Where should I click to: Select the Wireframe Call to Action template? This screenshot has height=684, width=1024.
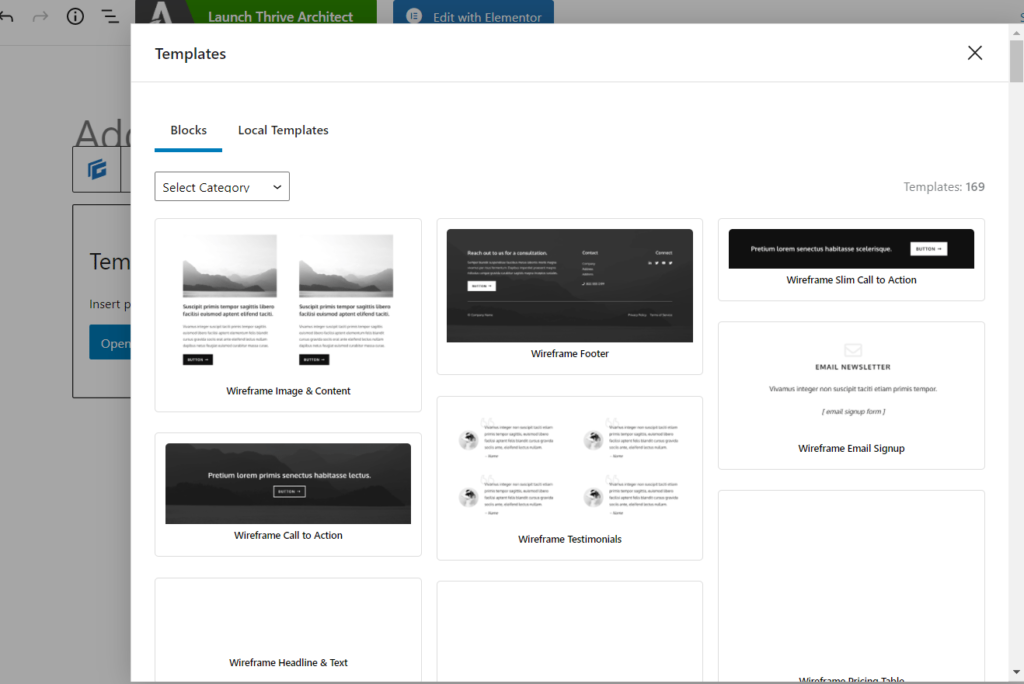pyautogui.click(x=288, y=493)
